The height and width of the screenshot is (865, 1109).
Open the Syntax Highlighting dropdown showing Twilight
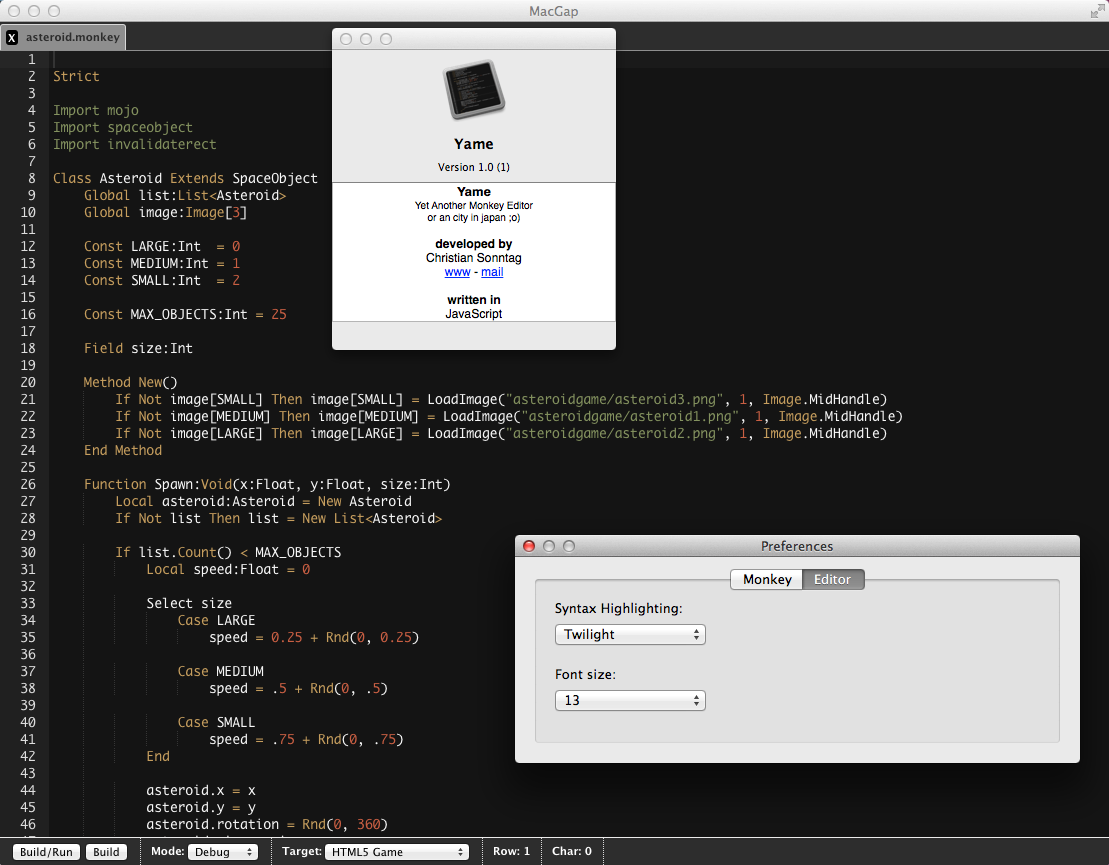[x=630, y=634]
